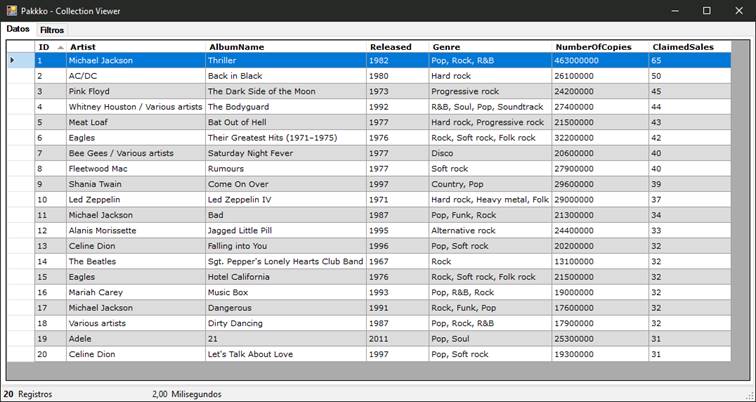The width and height of the screenshot is (756, 402).
Task: Click the row header for Adele row
Action: click(21, 339)
